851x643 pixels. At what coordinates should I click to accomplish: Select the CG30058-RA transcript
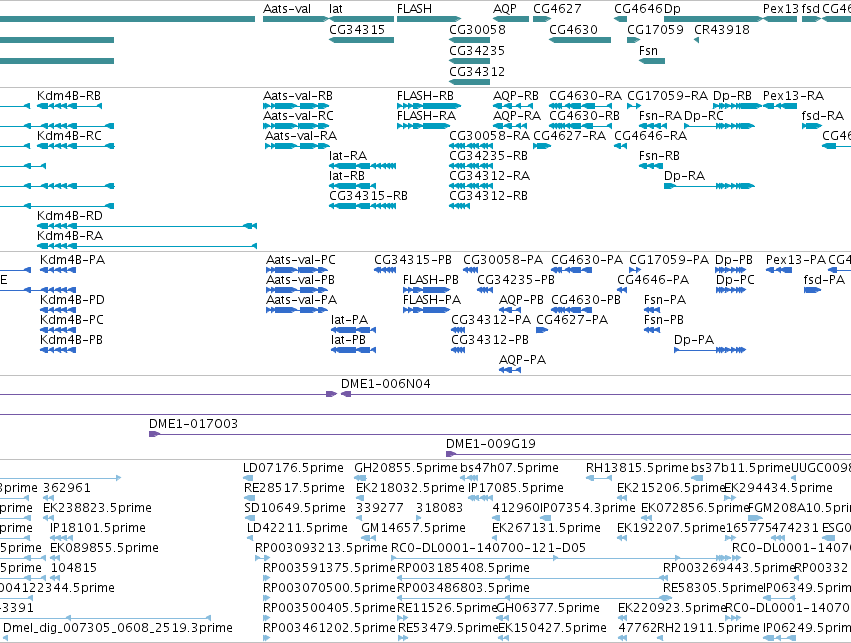point(472,146)
